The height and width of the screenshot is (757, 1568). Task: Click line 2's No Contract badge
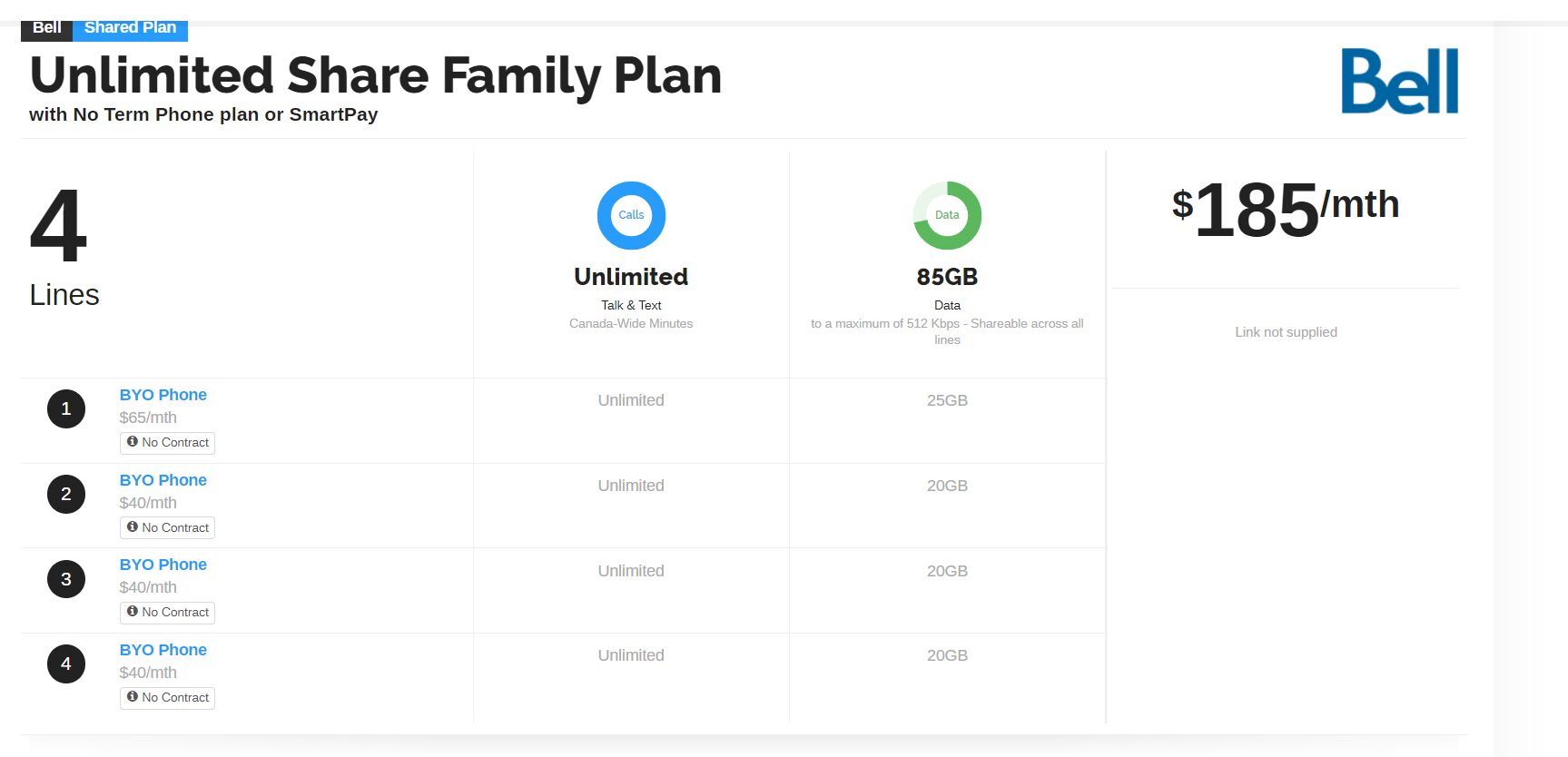[x=168, y=527]
